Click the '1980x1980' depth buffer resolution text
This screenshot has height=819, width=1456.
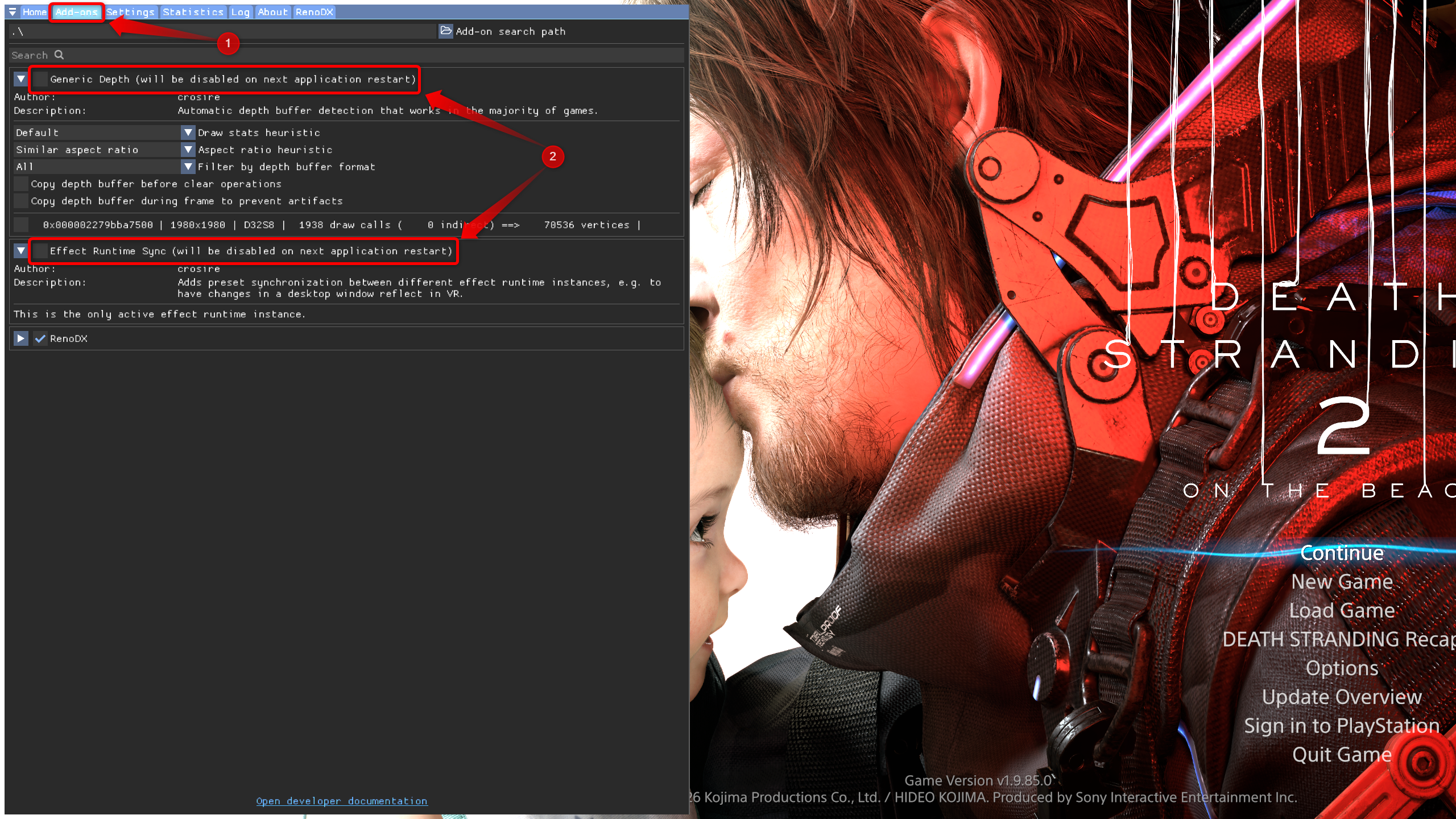tap(197, 225)
